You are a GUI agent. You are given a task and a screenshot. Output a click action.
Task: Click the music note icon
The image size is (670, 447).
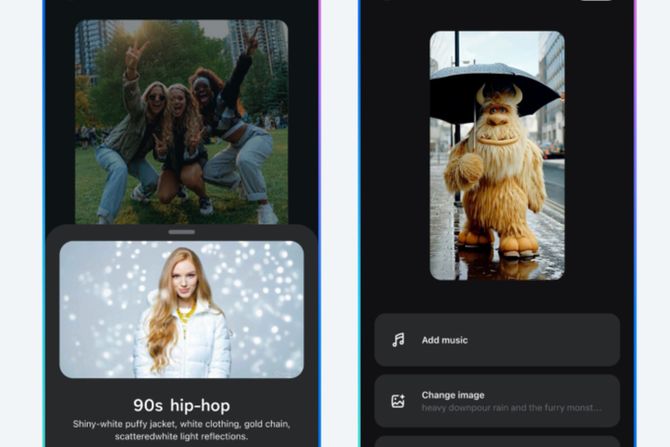pyautogui.click(x=398, y=340)
